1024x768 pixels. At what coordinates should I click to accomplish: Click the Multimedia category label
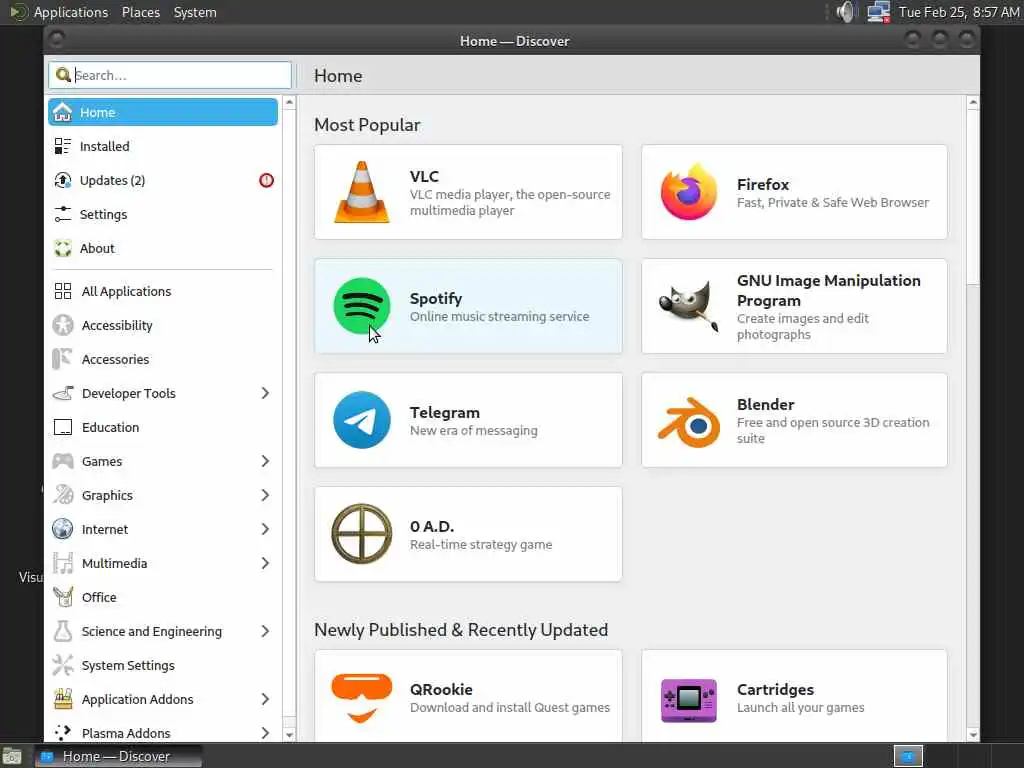coord(114,563)
